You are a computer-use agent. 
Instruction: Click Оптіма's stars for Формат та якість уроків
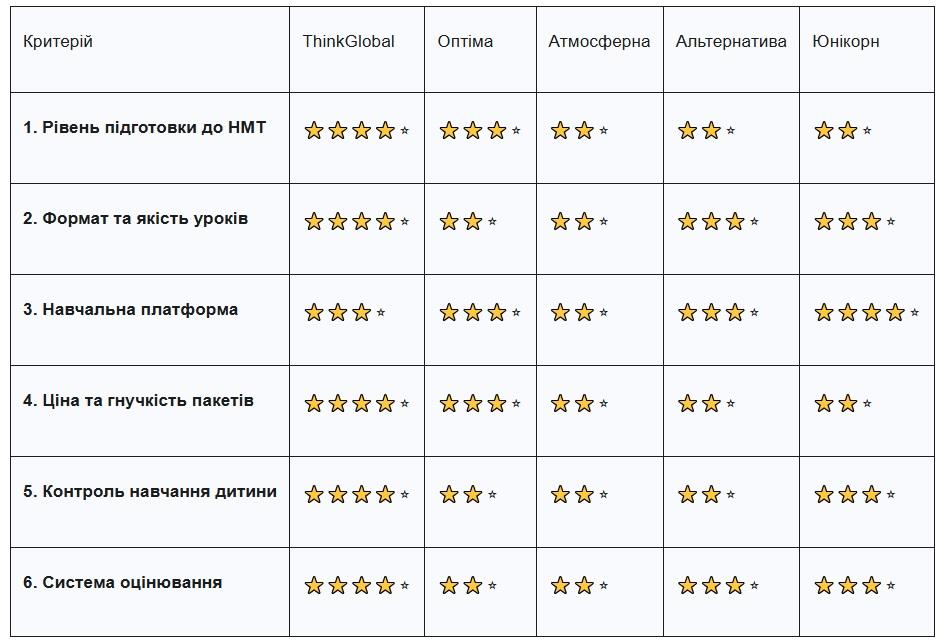(467, 222)
